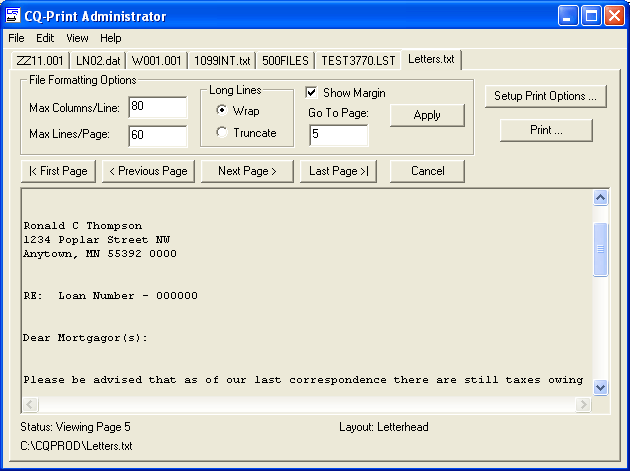Open the Help menu

(x=110, y=38)
